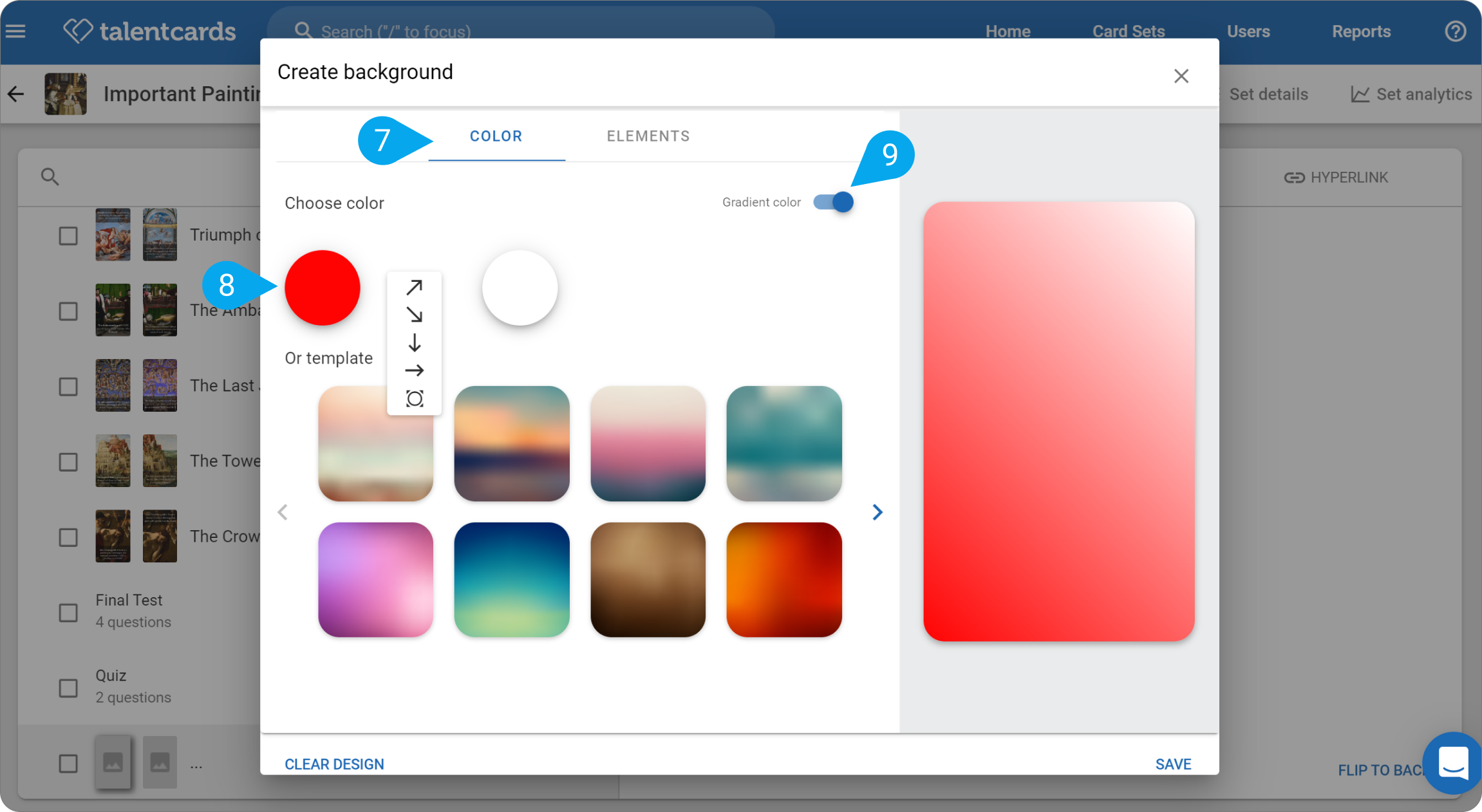Show next page of templates
This screenshot has width=1482, height=812.
877,512
